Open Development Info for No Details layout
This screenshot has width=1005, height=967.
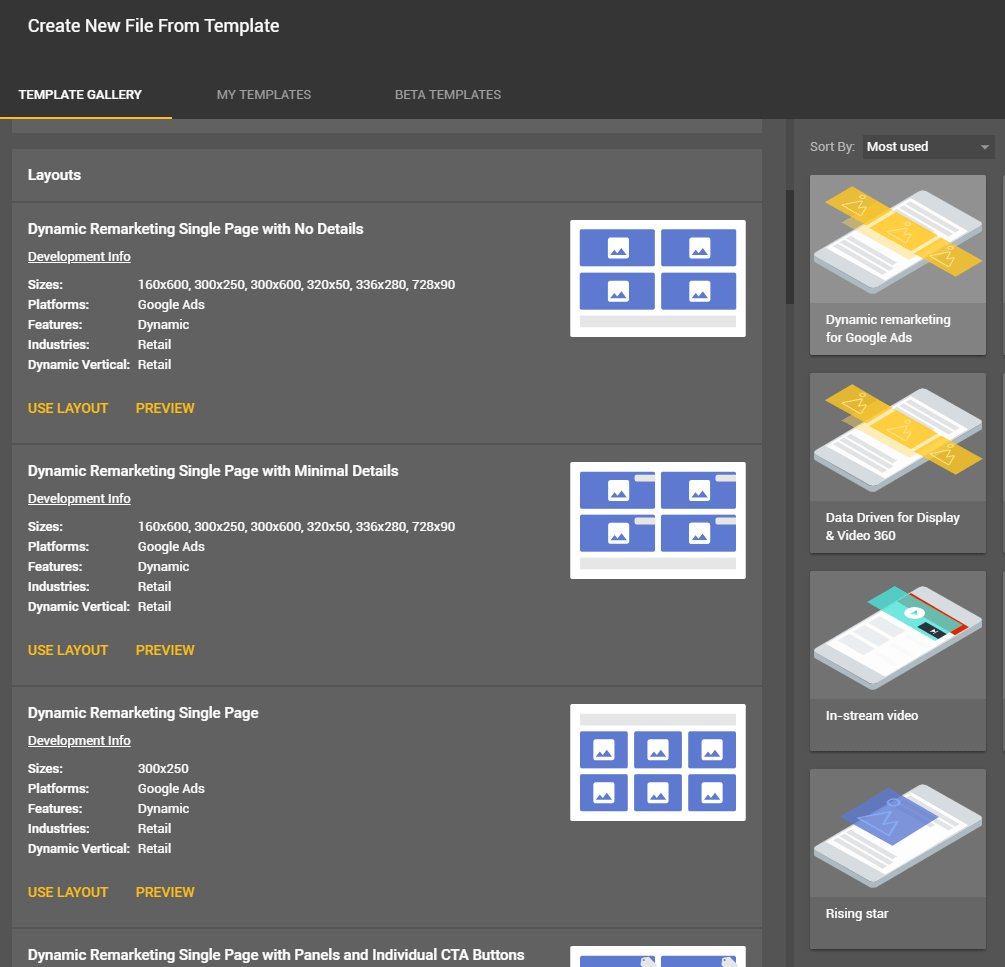pyautogui.click(x=79, y=256)
